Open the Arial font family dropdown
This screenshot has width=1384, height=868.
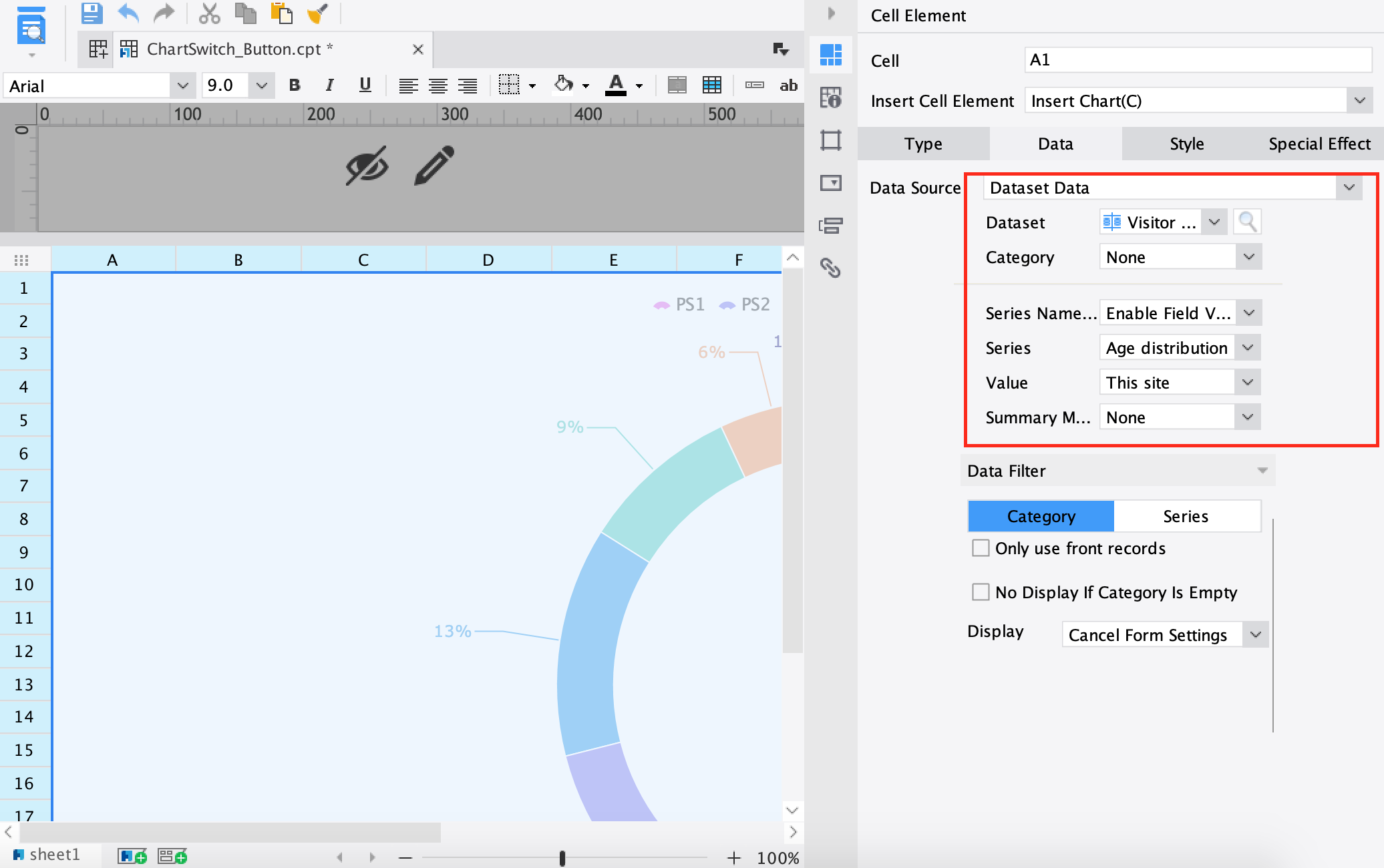pos(182,85)
